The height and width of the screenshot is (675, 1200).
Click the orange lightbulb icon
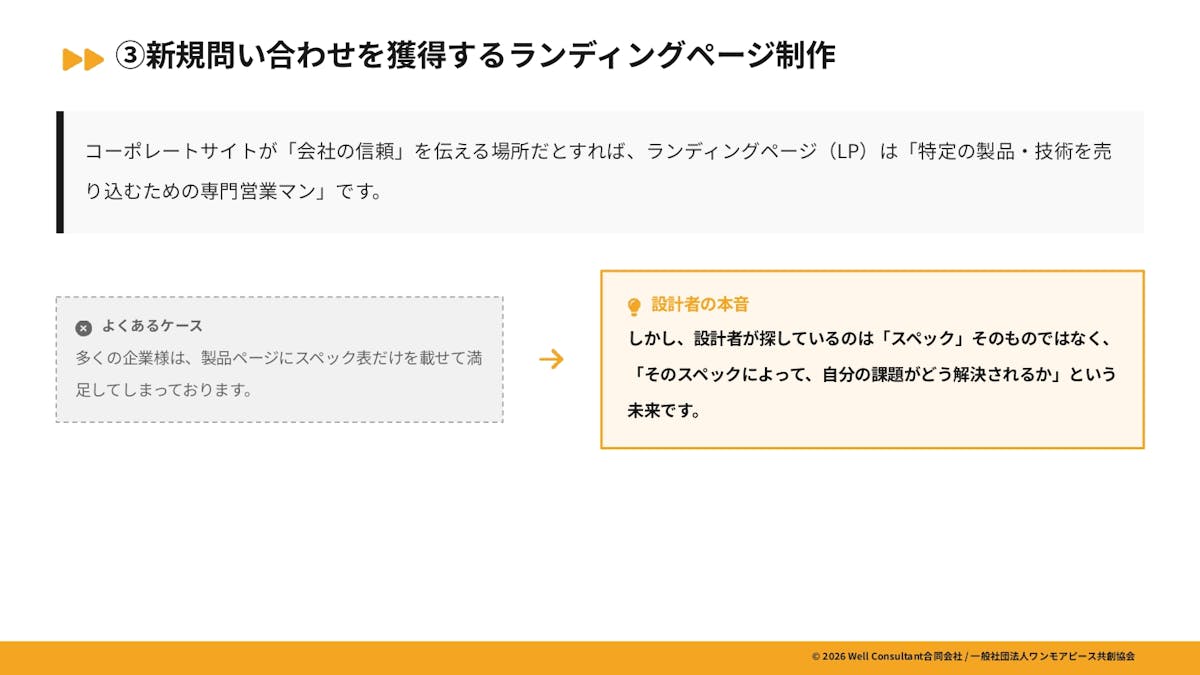[x=633, y=307]
